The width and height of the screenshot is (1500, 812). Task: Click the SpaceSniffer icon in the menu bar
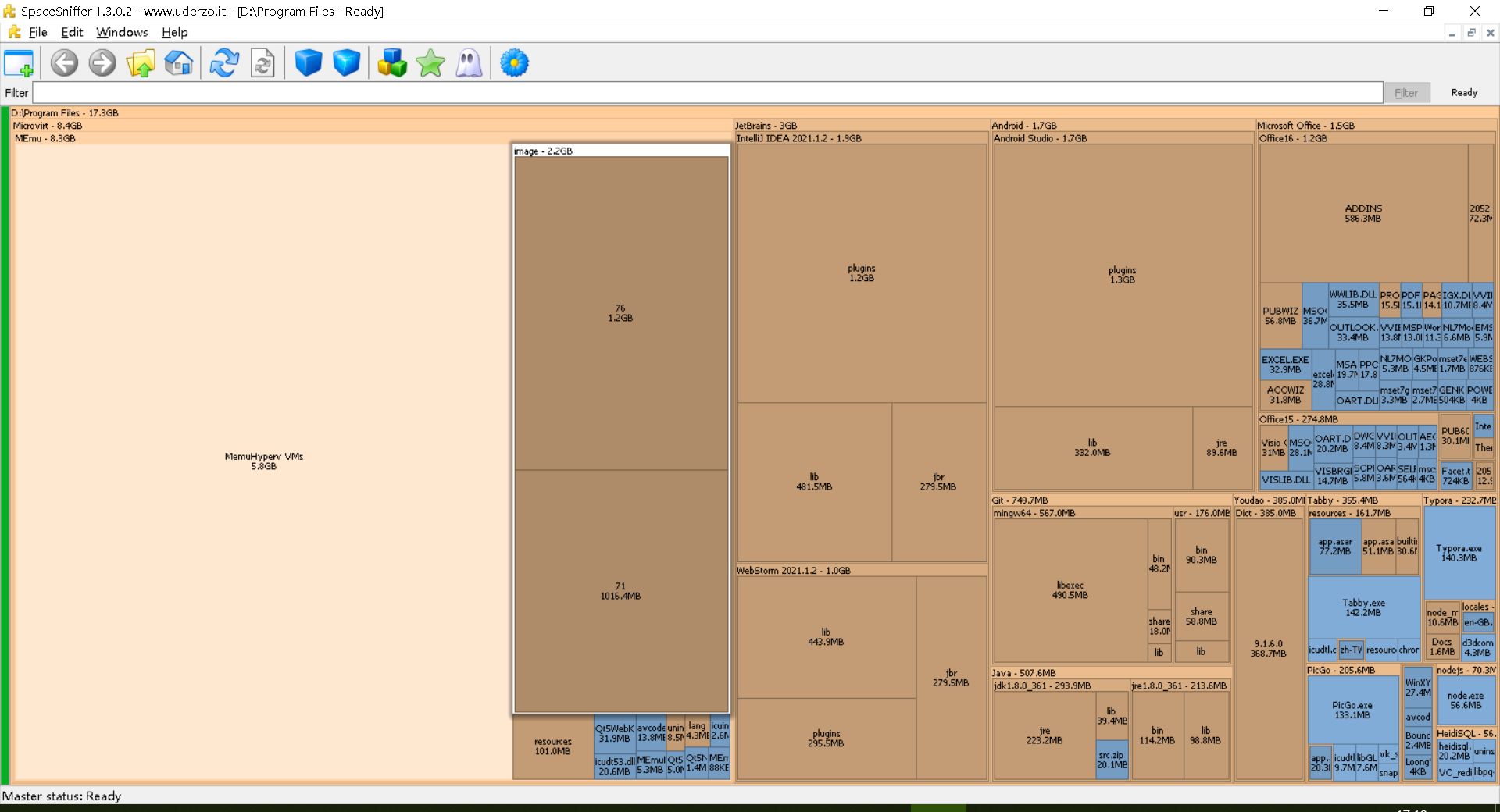click(14, 32)
